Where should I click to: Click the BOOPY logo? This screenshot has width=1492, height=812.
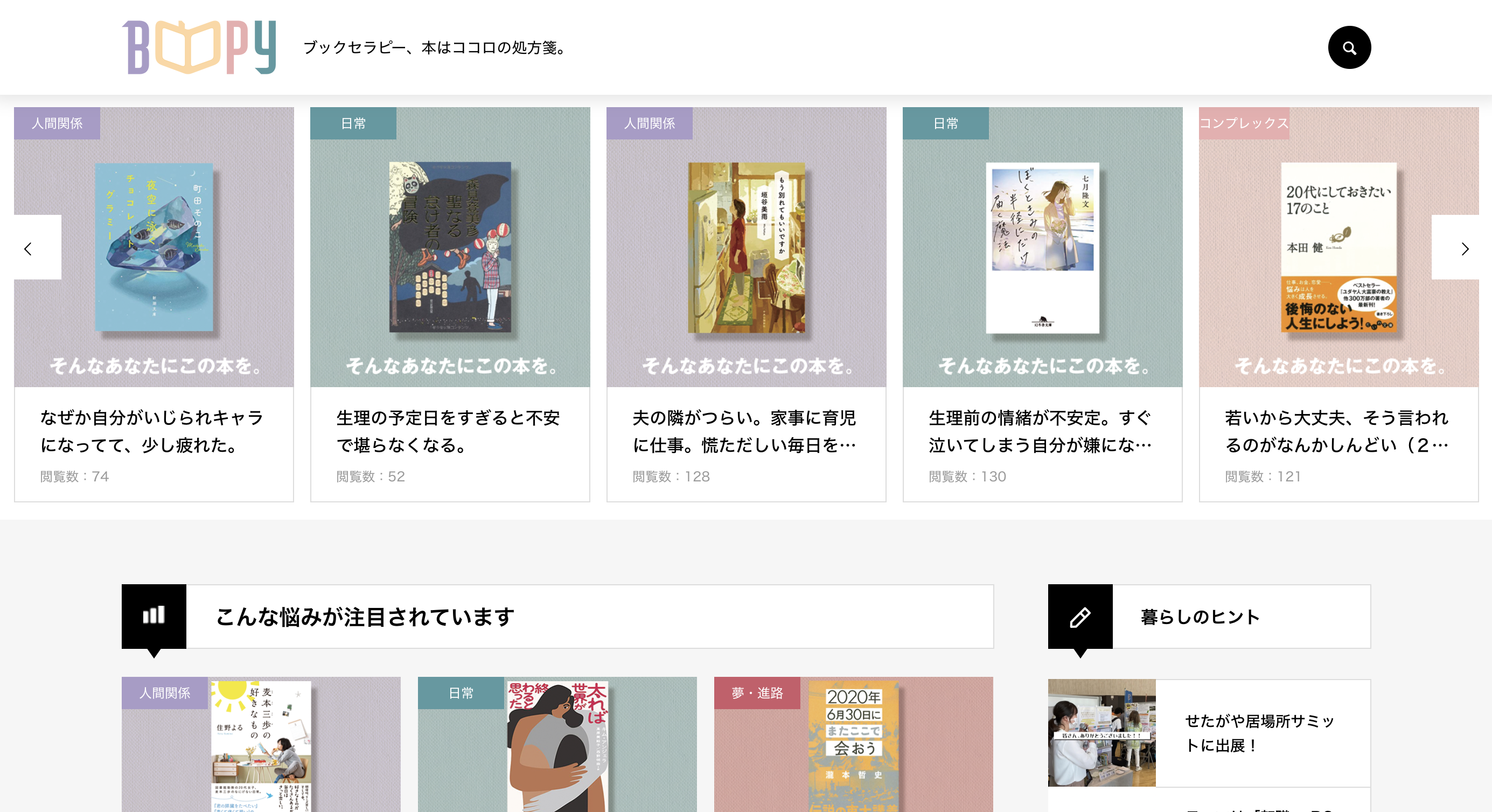tap(199, 47)
